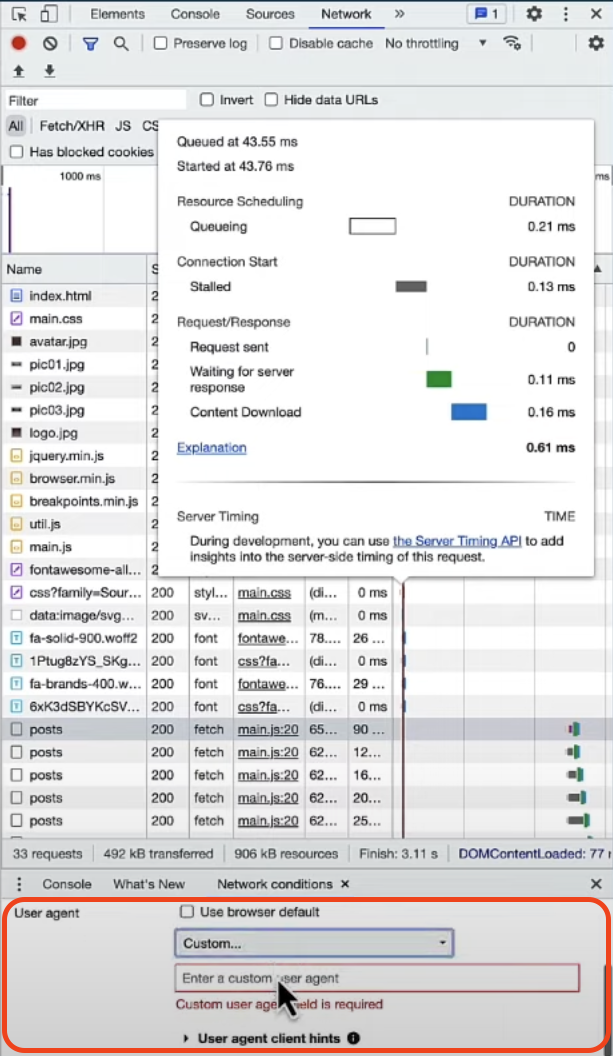Switch to the Console tab at top
Image resolution: width=613 pixels, height=1056 pixels.
pos(195,13)
